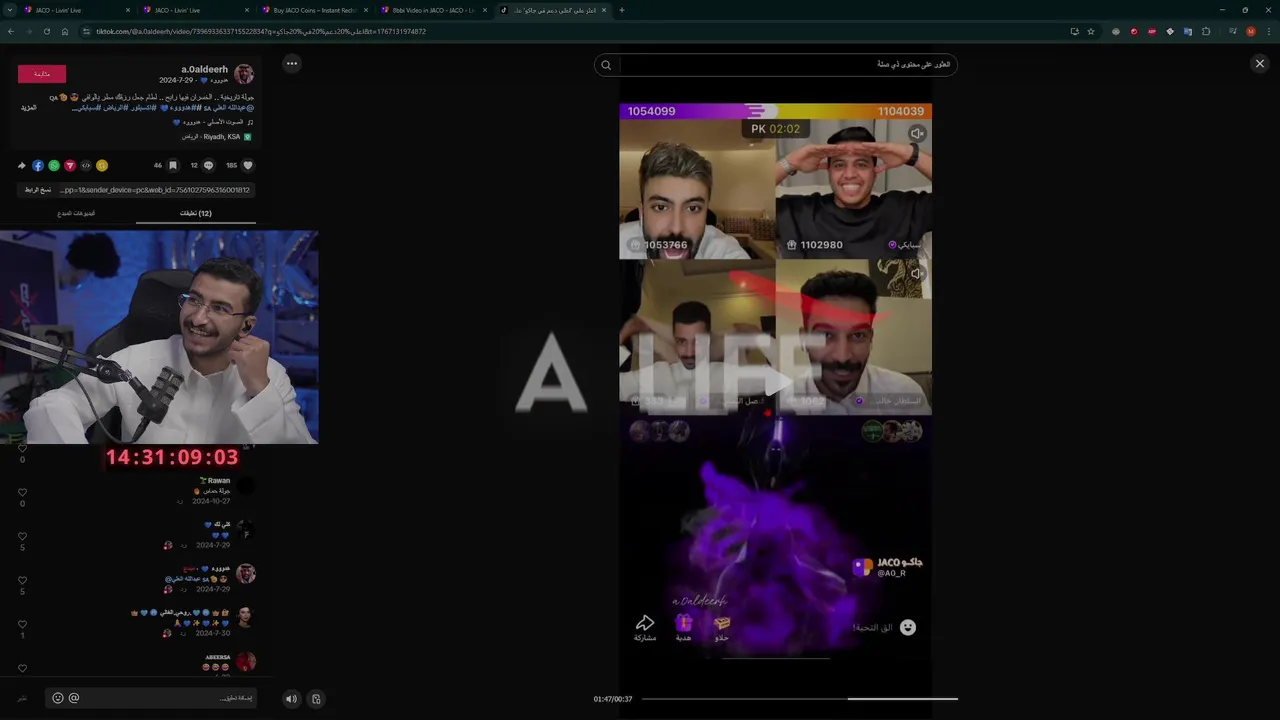Insert emoji in the comment box

(58, 698)
